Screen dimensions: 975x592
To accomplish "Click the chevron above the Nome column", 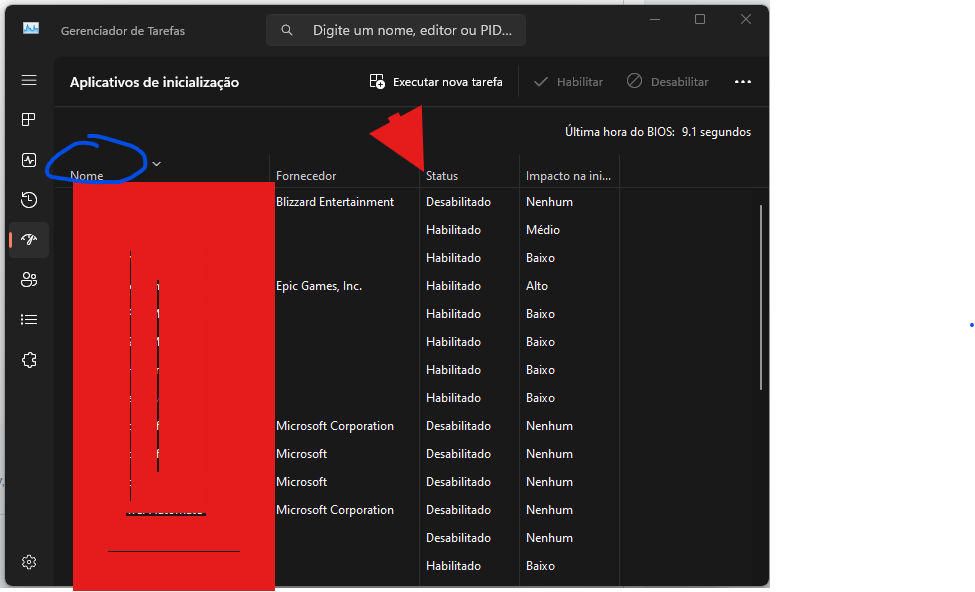I will (x=156, y=163).
